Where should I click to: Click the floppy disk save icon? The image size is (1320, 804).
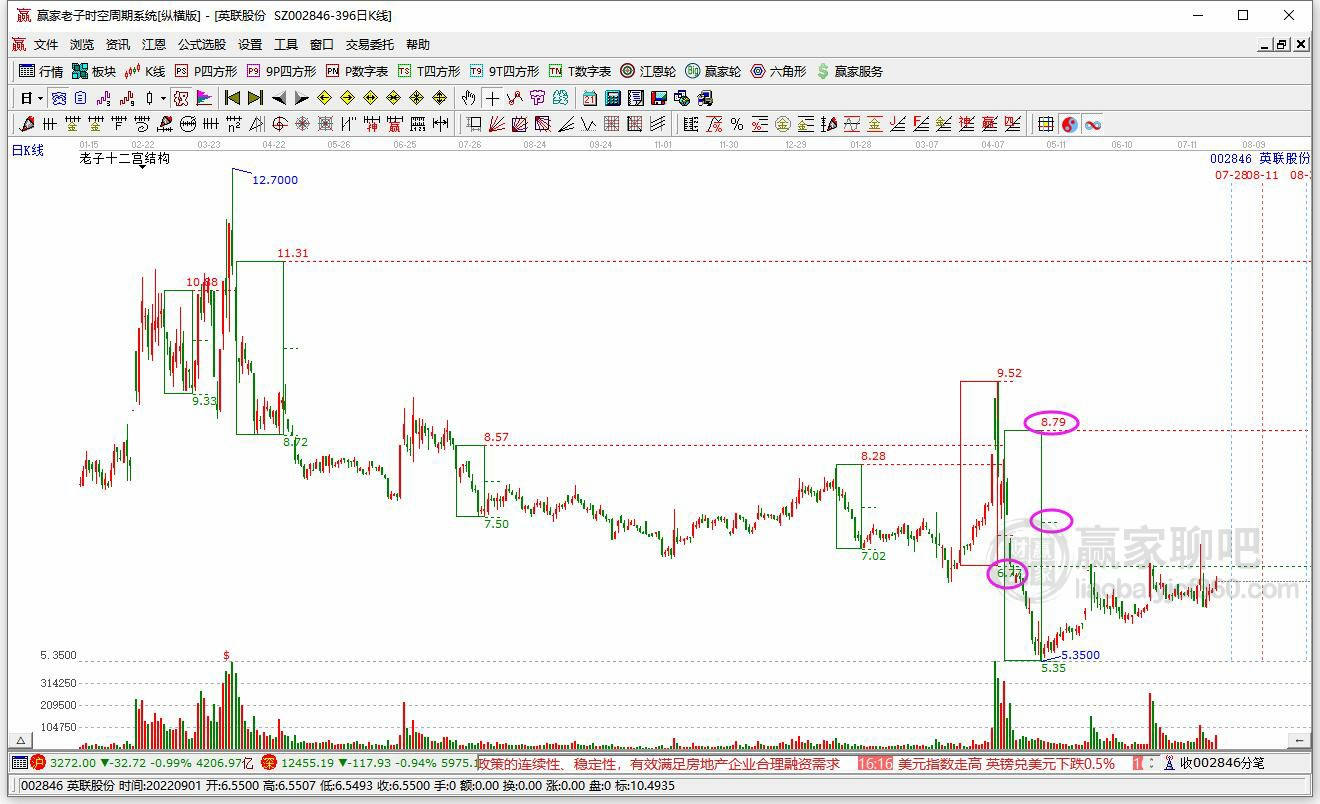658,98
